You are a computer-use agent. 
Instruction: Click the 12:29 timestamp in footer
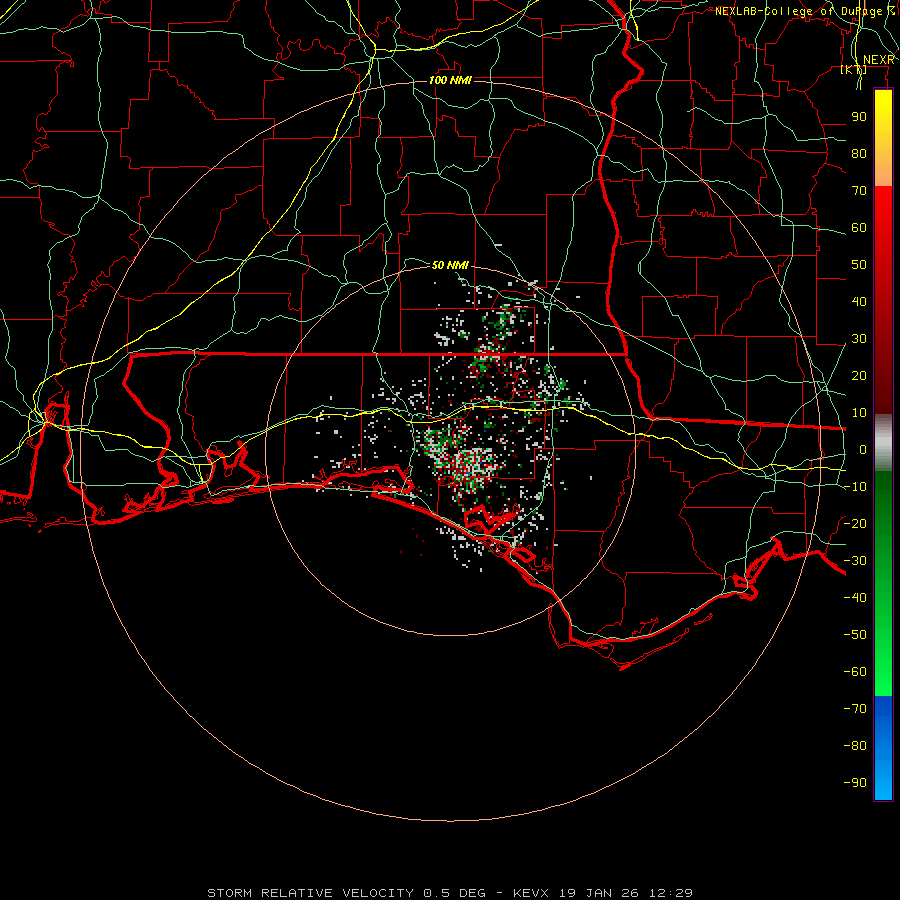click(x=670, y=893)
